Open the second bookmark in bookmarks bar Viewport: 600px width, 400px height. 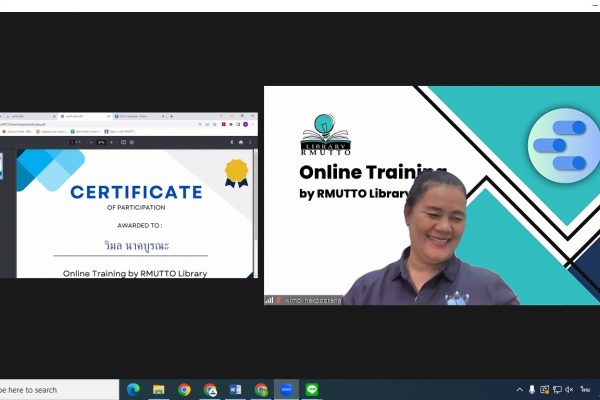(52, 131)
